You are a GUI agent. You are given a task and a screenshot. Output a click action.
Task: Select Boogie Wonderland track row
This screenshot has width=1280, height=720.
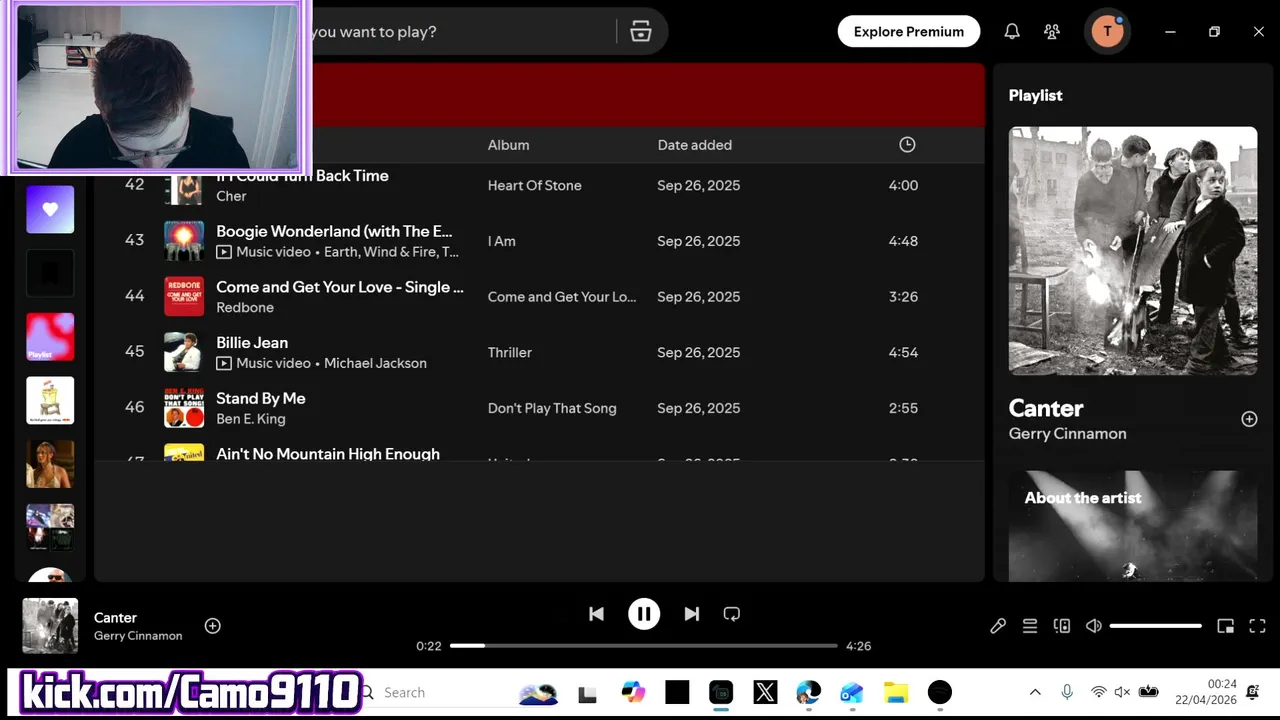pyautogui.click(x=539, y=241)
